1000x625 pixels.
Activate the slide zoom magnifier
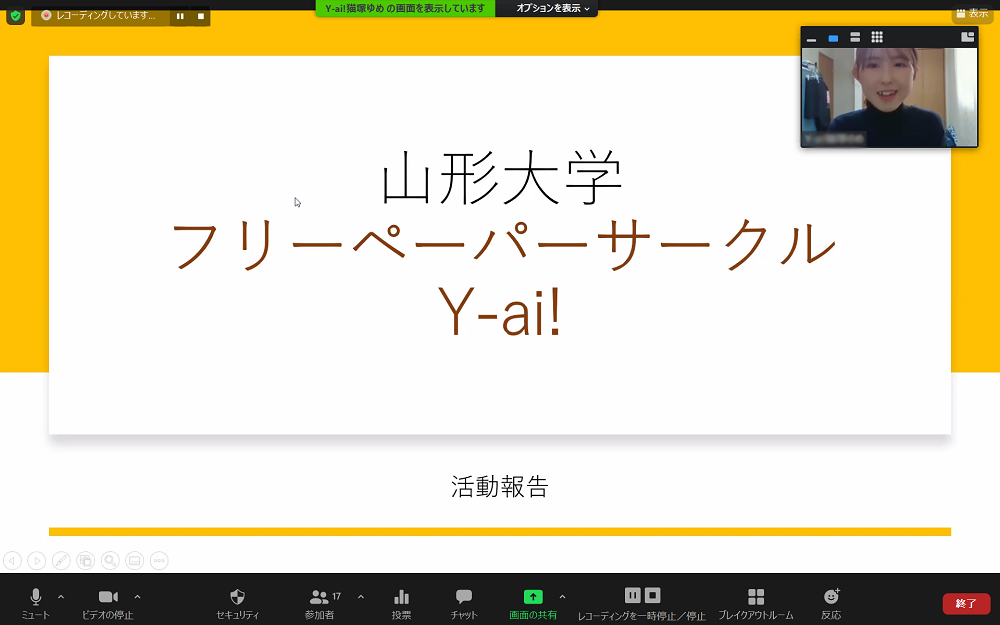coord(110,561)
